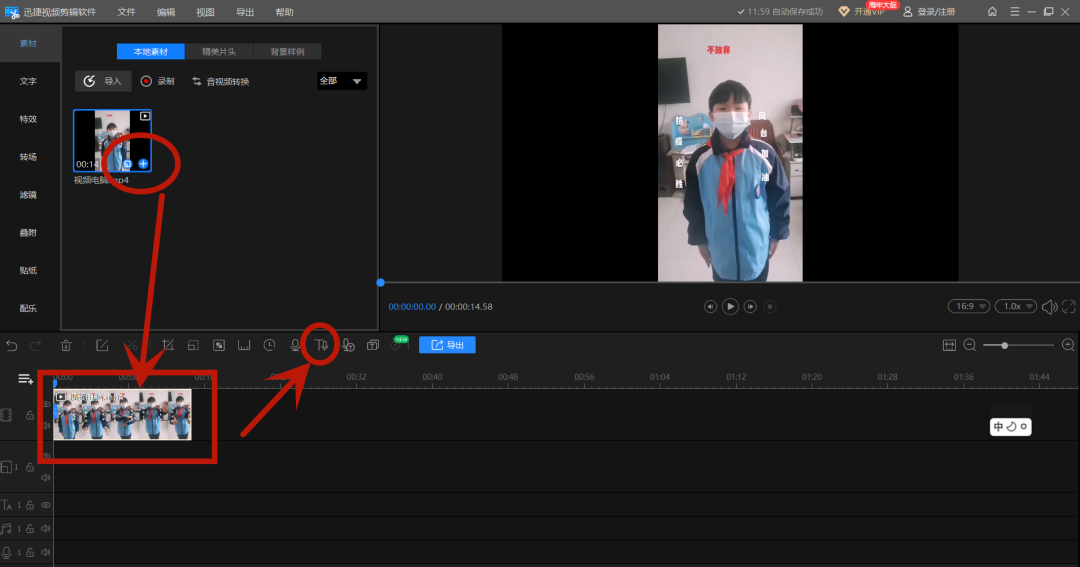Mute the picture-in-picture track audio
1080x567 pixels.
[x=45, y=477]
